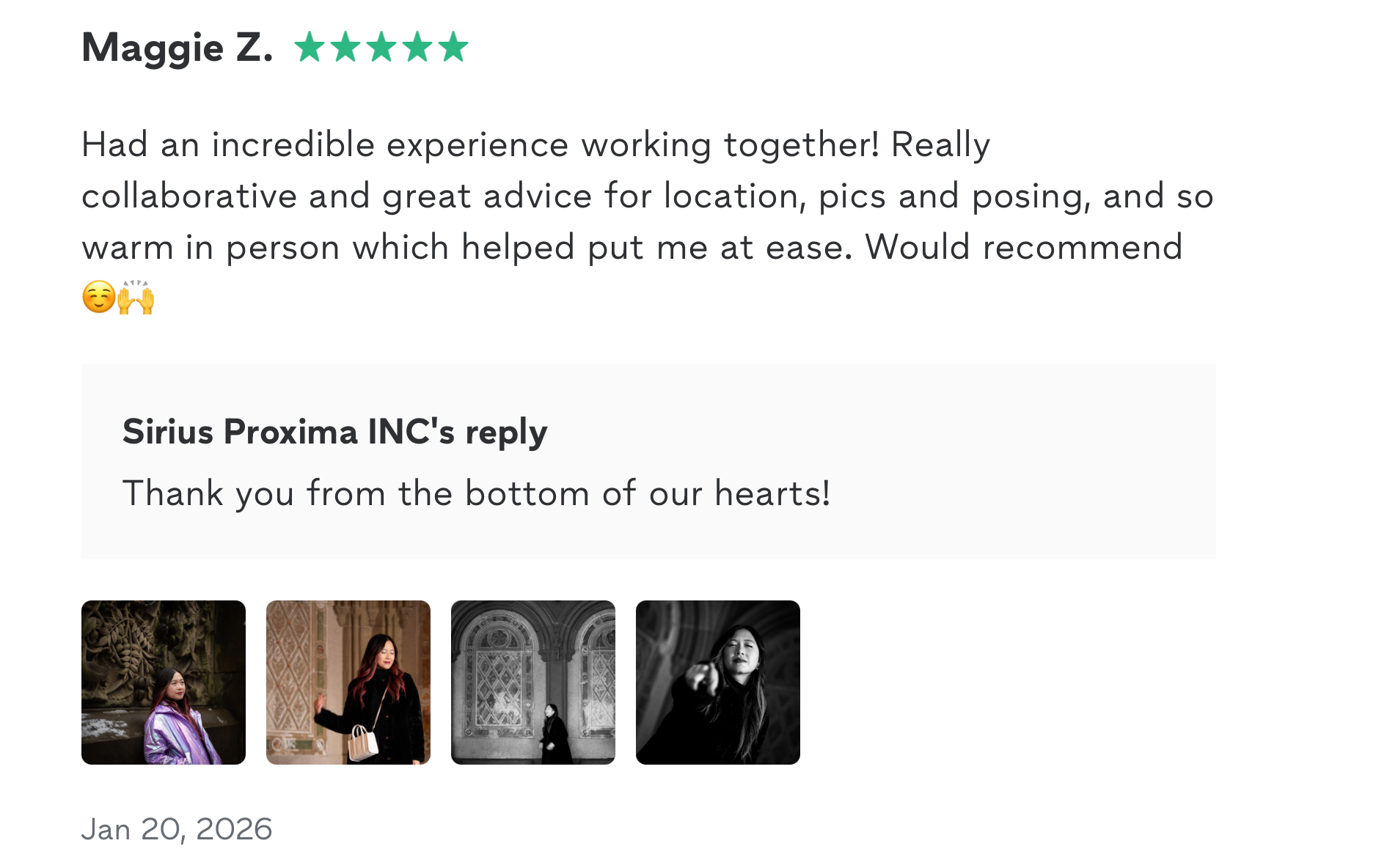Click the word "collaborative" in the review
Viewport: 1376px width, 868px height.
[x=189, y=196]
